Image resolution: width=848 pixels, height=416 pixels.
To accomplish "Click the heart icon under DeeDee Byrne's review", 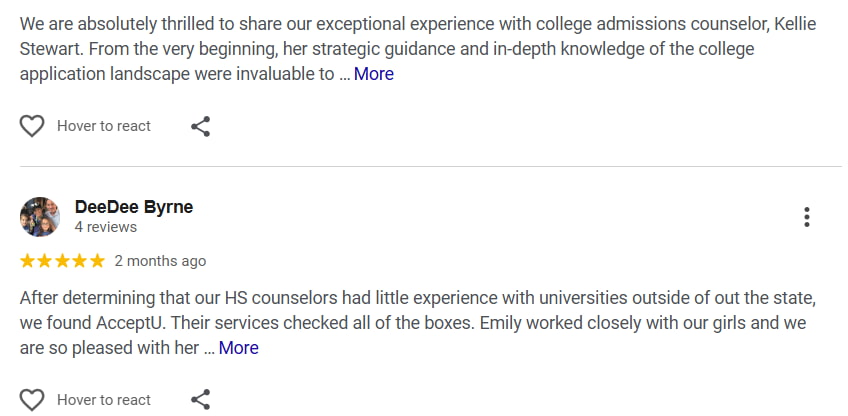I will (x=32, y=400).
